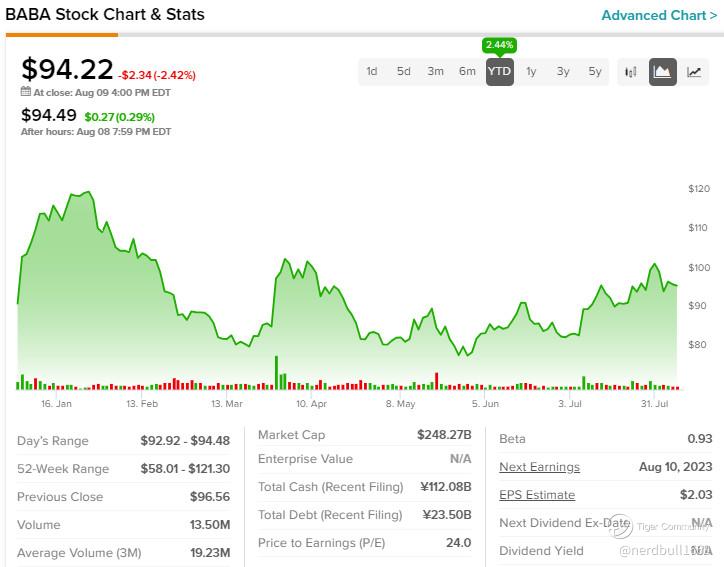Select the 3m time range

click(x=435, y=72)
